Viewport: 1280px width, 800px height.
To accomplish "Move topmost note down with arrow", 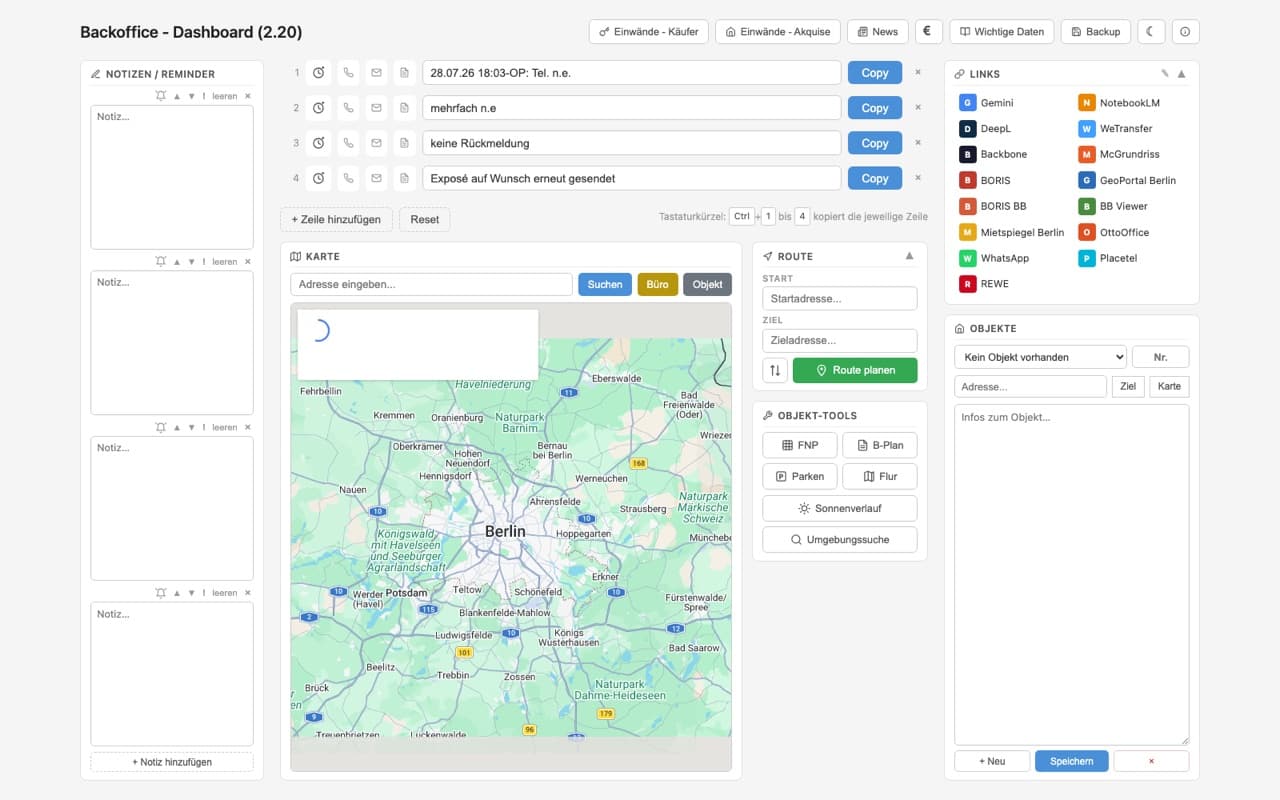I will point(191,96).
